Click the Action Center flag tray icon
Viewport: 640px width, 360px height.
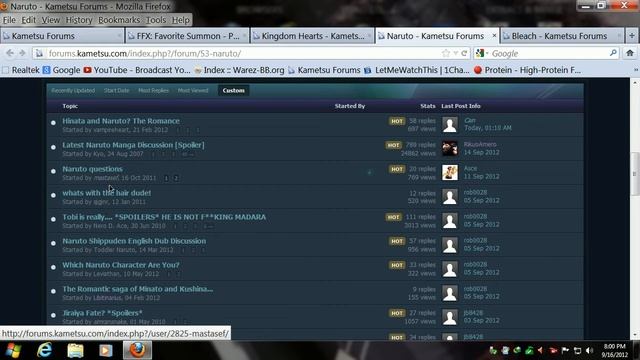click(565, 351)
